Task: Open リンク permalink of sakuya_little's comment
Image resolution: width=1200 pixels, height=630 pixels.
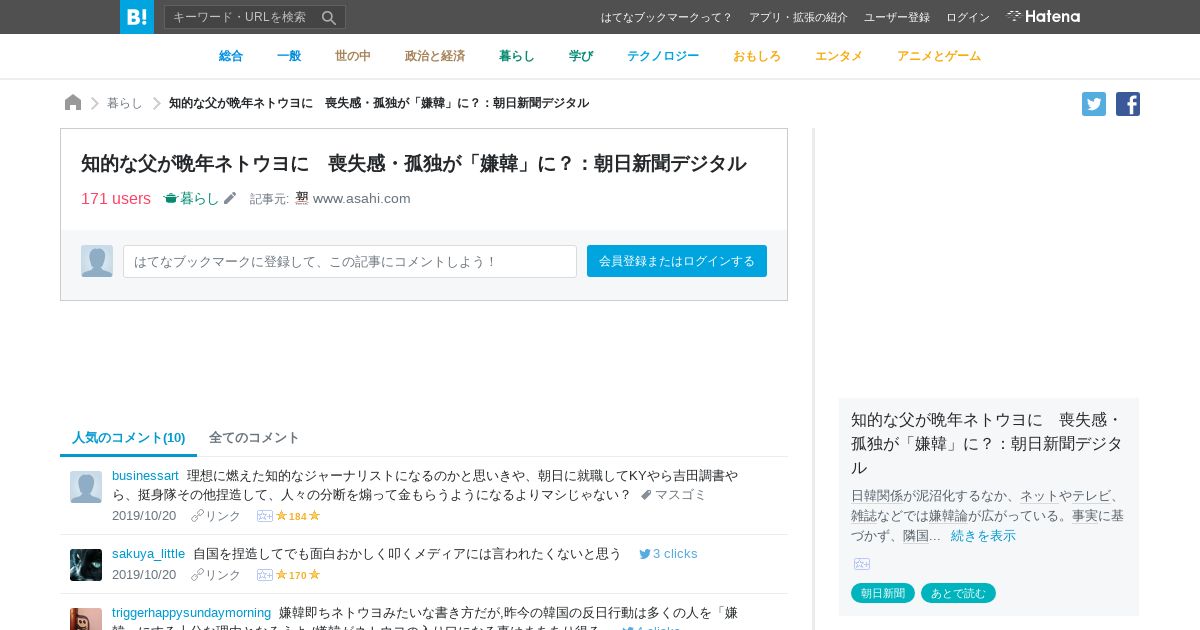Action: [x=216, y=575]
